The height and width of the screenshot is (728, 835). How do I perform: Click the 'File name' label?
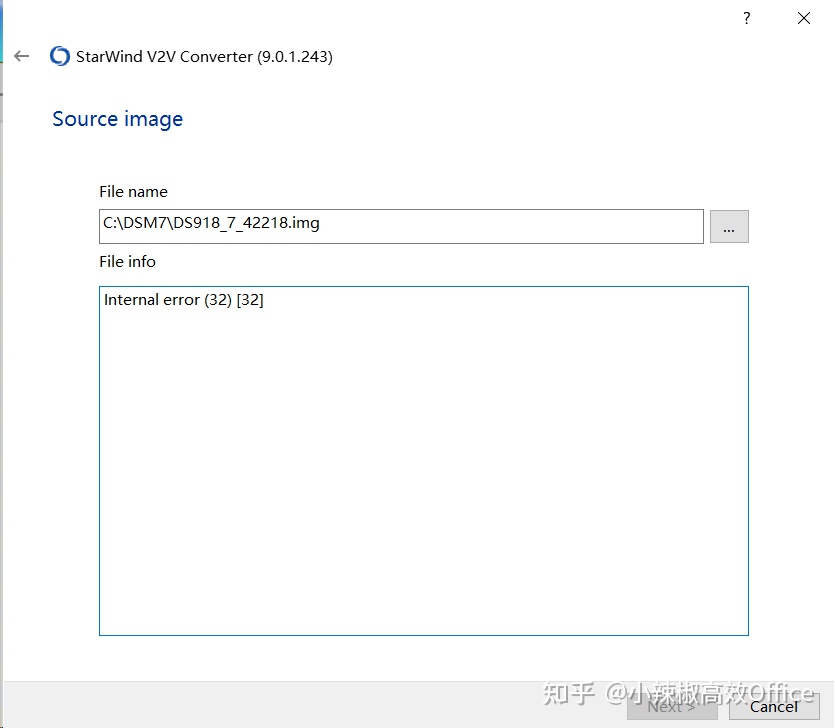133,192
